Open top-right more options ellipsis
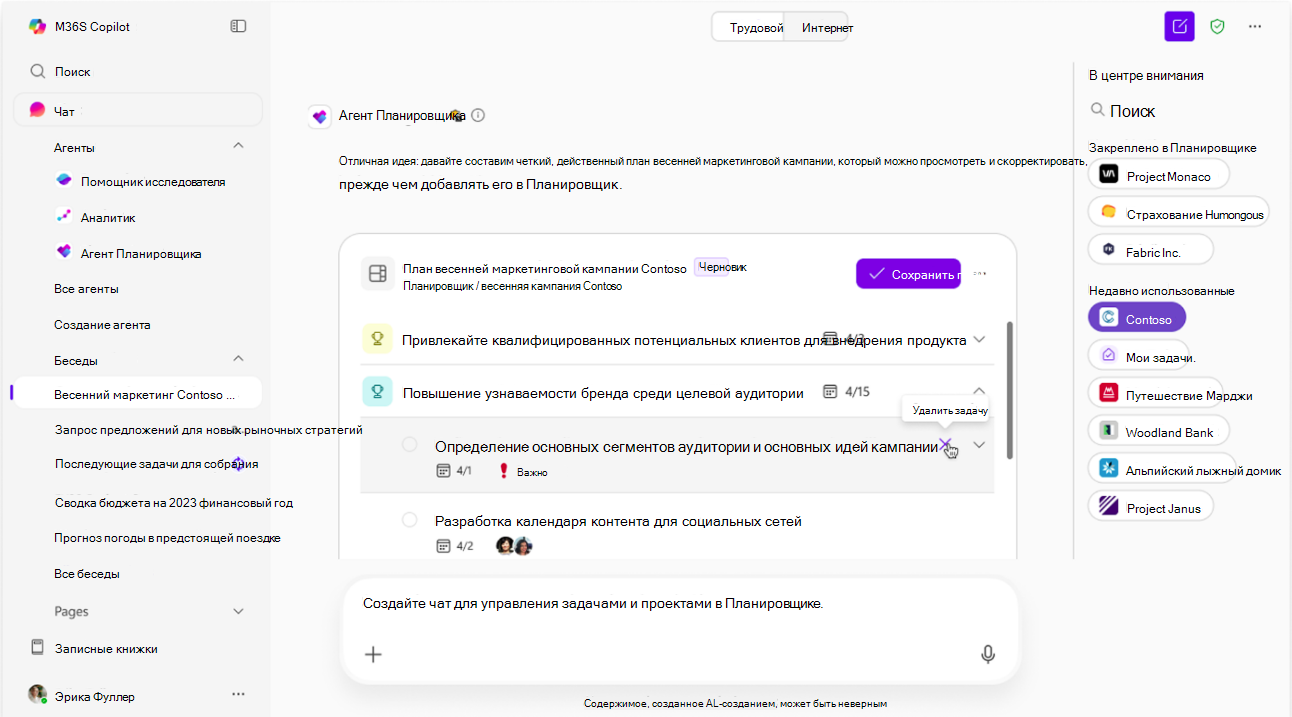 pos(1255,27)
